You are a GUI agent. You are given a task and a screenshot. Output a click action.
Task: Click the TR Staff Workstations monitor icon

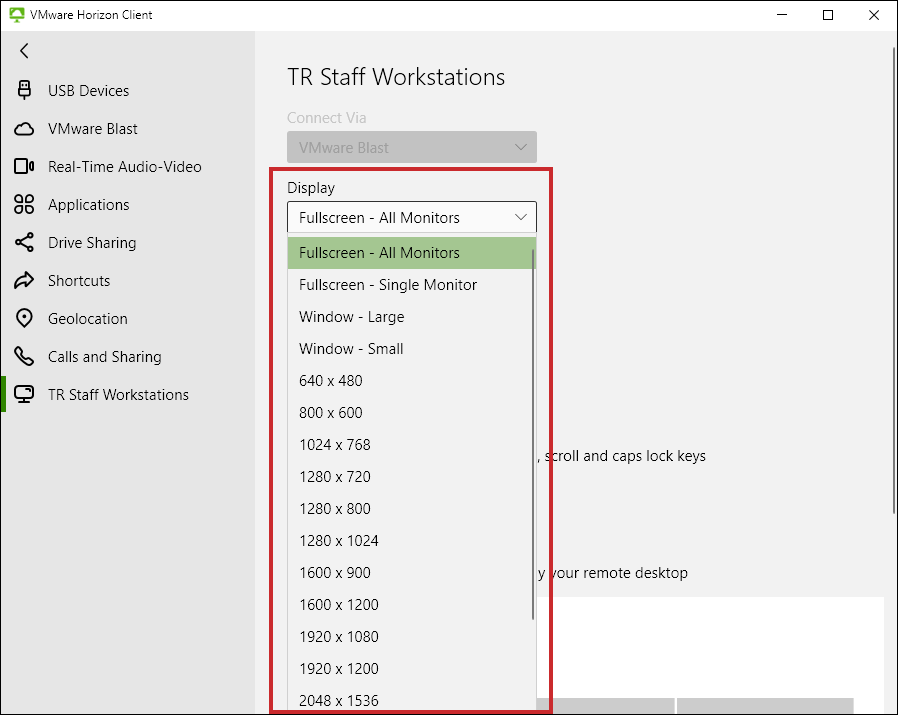(24, 395)
